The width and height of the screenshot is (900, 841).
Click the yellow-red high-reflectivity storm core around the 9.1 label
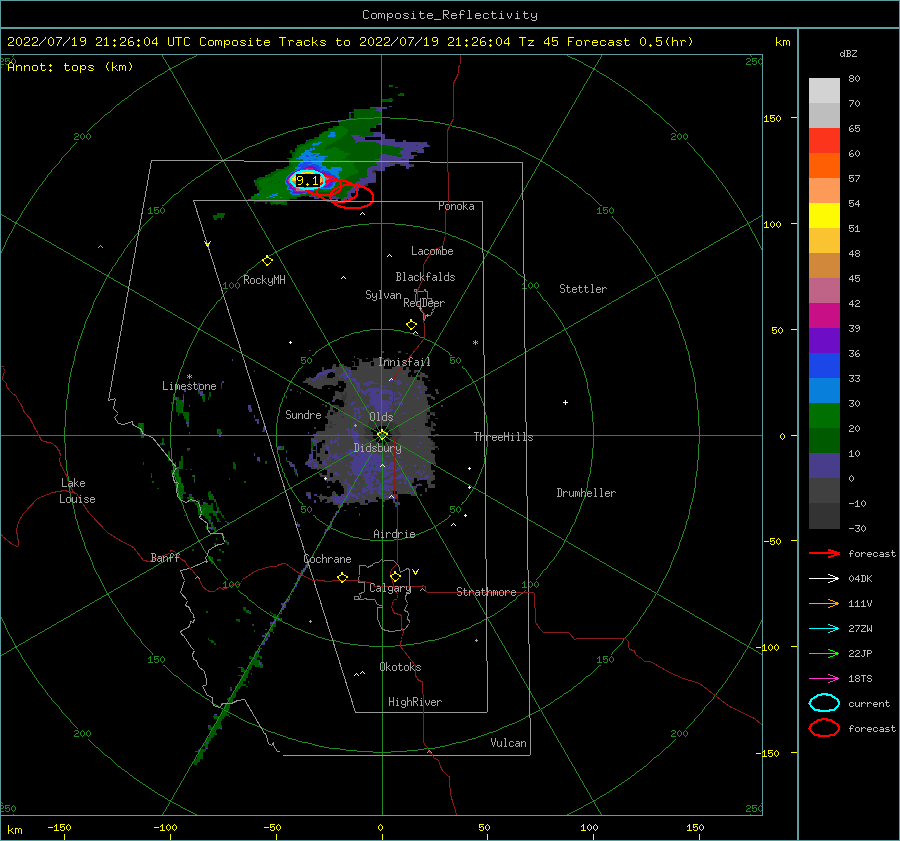point(308,180)
